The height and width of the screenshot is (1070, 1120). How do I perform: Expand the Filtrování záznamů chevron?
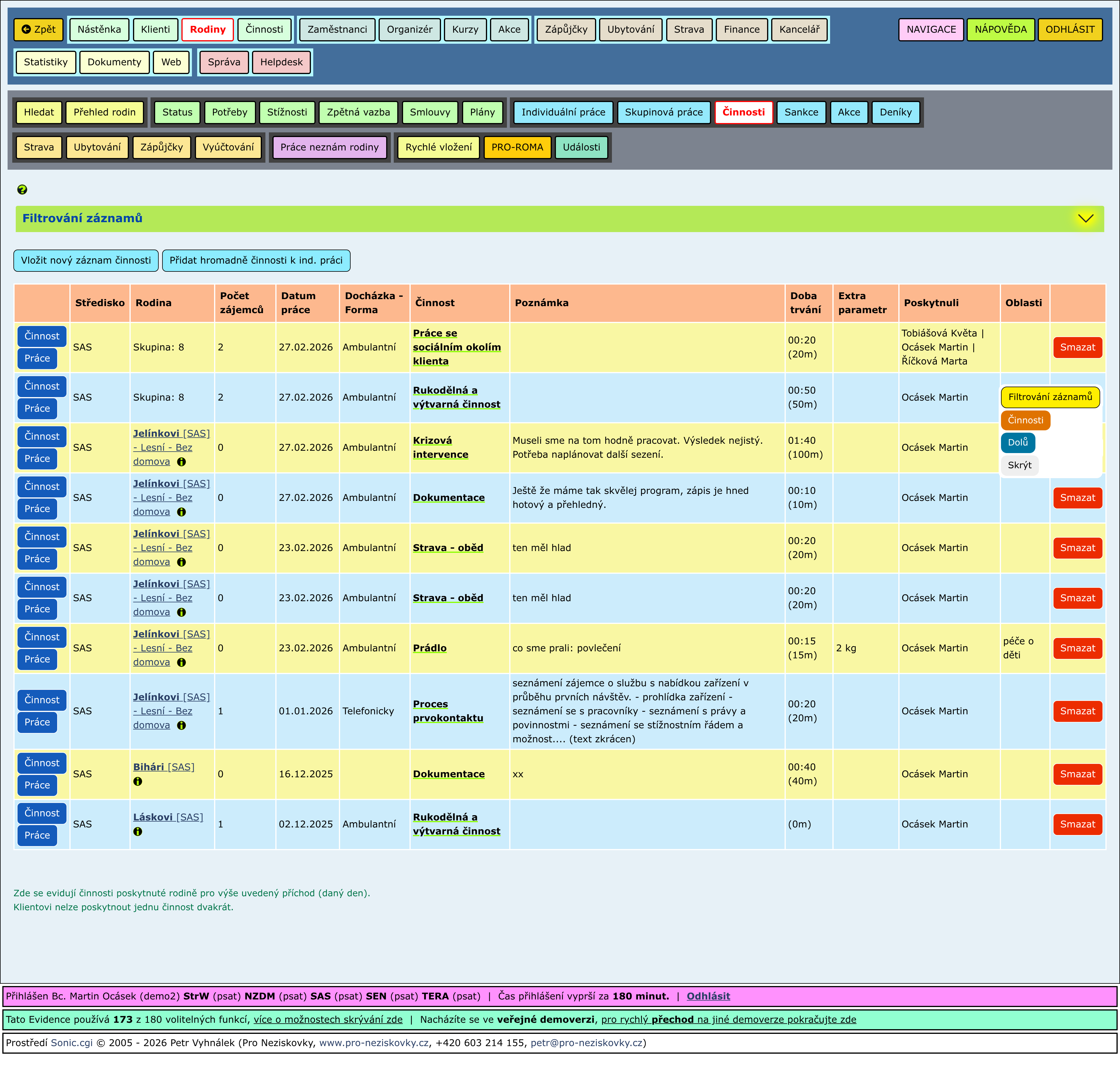click(1085, 218)
